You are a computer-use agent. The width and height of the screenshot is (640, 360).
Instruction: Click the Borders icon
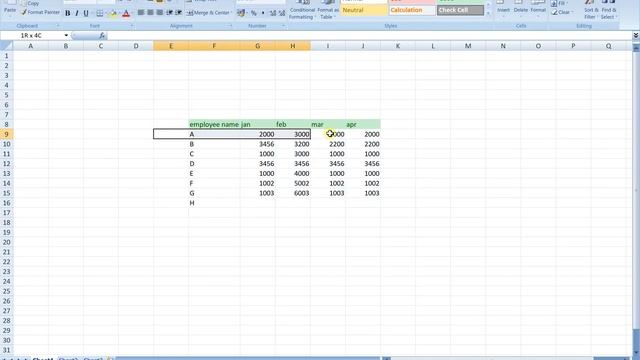(x=100, y=13)
